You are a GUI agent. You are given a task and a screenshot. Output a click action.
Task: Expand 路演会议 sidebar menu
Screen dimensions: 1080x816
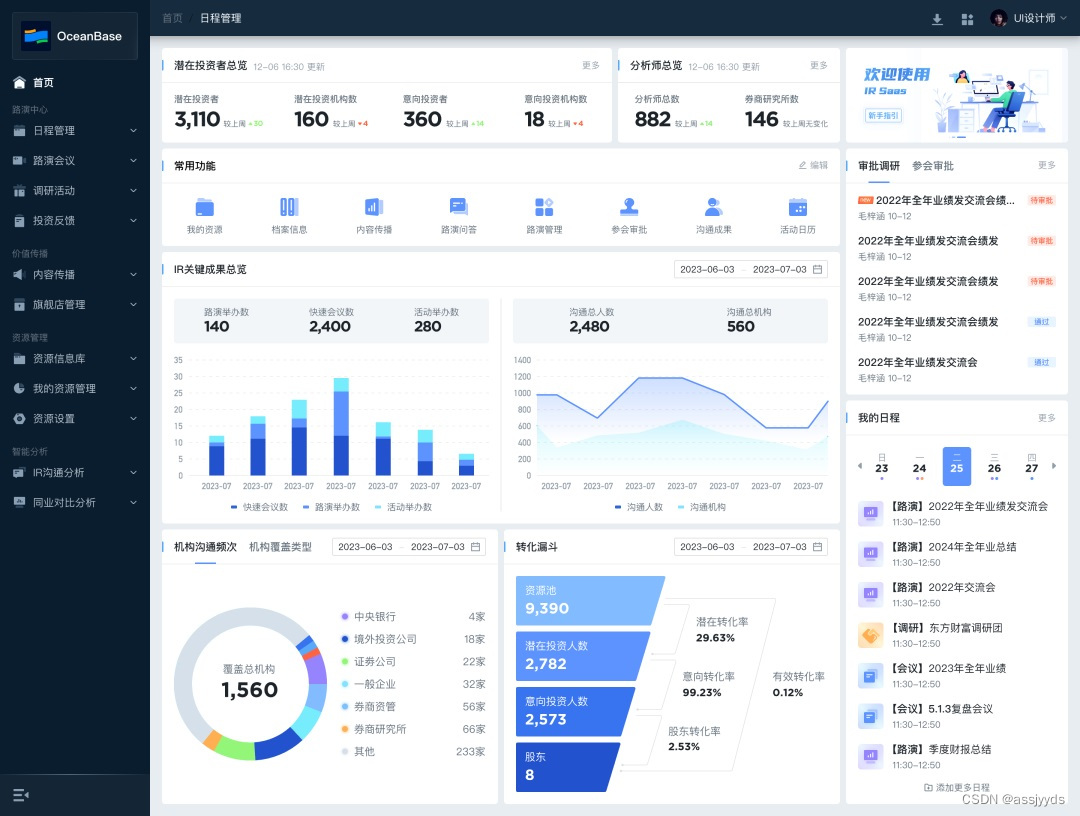click(x=134, y=160)
